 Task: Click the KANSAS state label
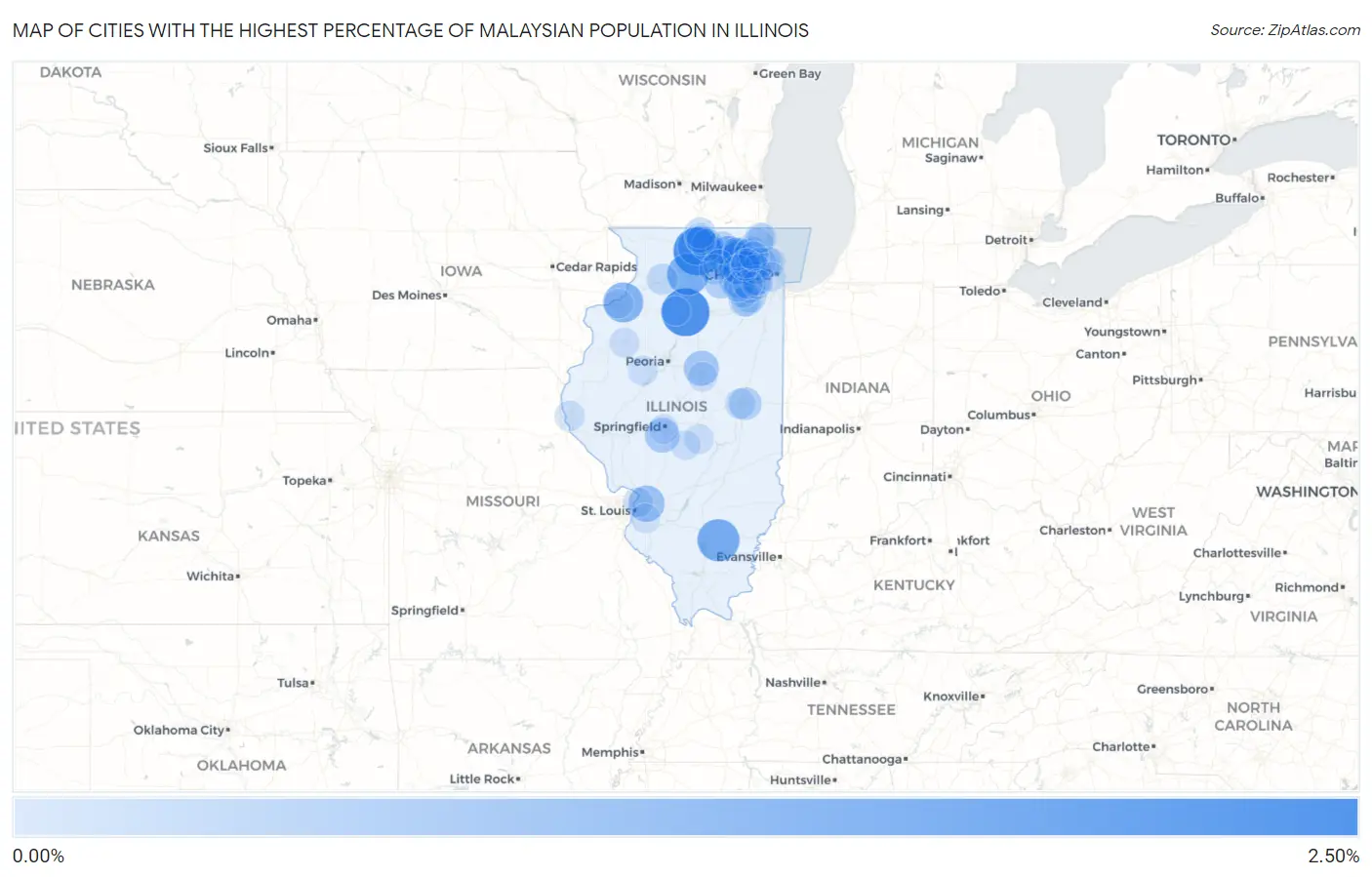tap(168, 536)
